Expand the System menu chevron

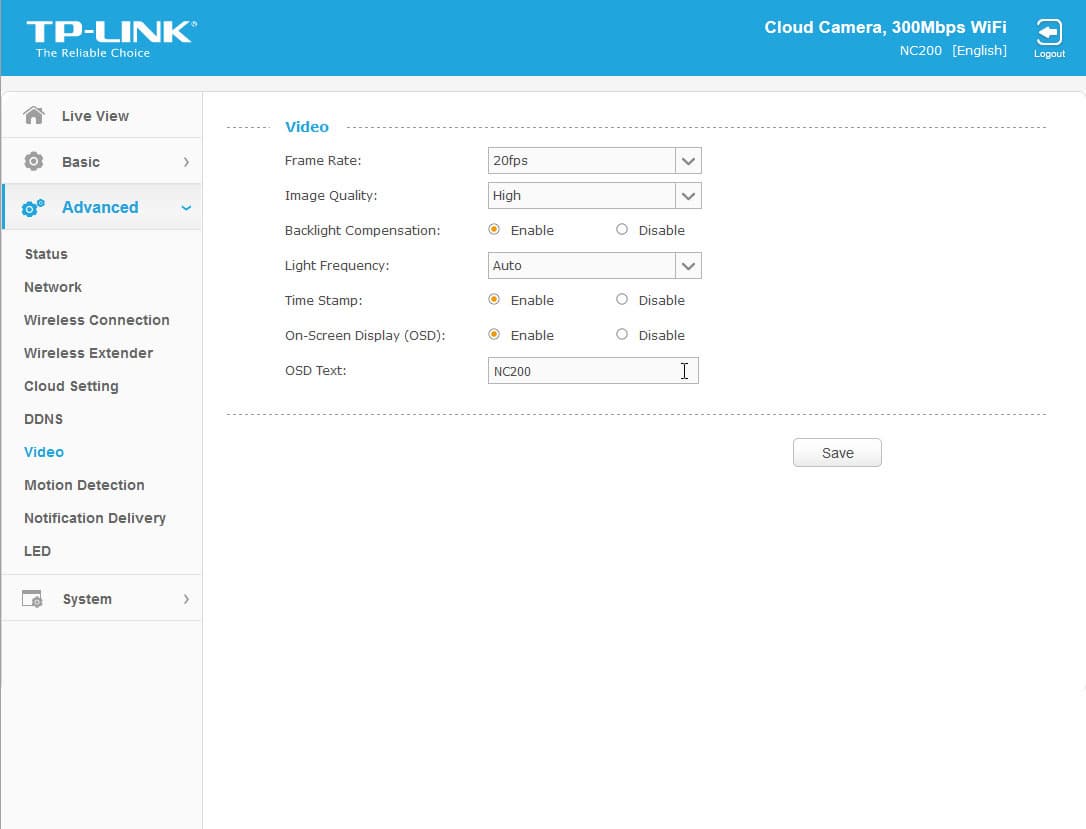tap(186, 599)
